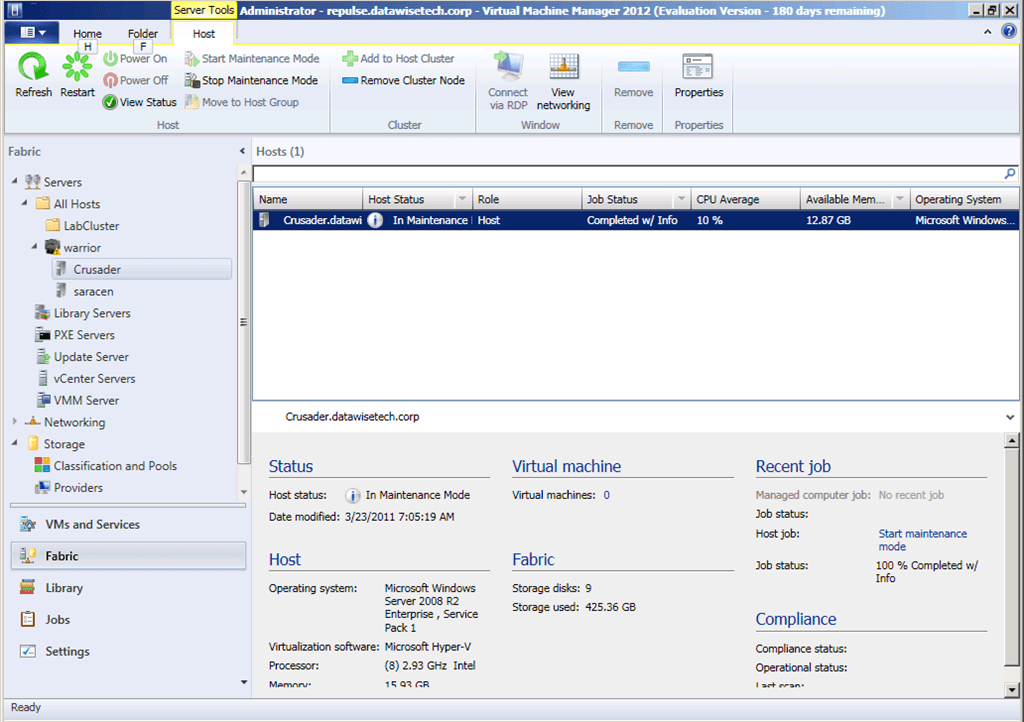Click the help question mark icon
1024x722 pixels.
(1010, 31)
